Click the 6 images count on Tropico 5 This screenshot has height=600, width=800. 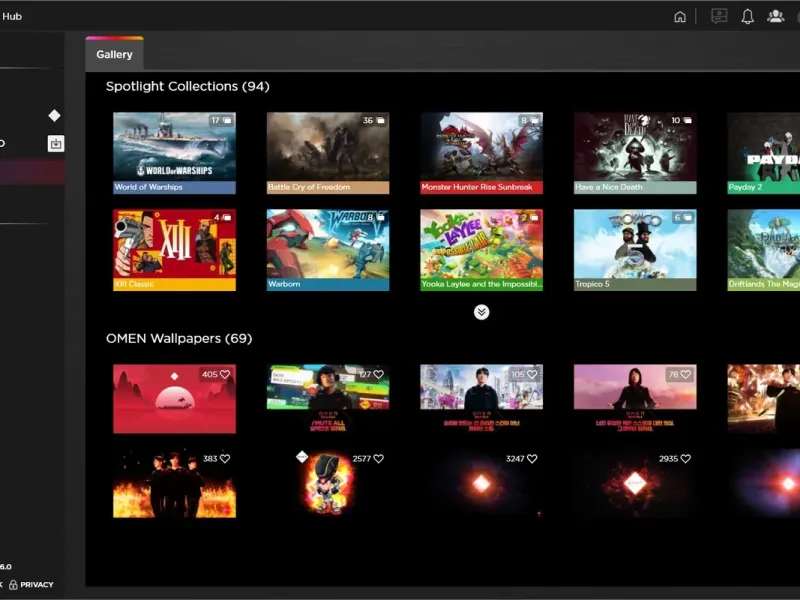684,217
